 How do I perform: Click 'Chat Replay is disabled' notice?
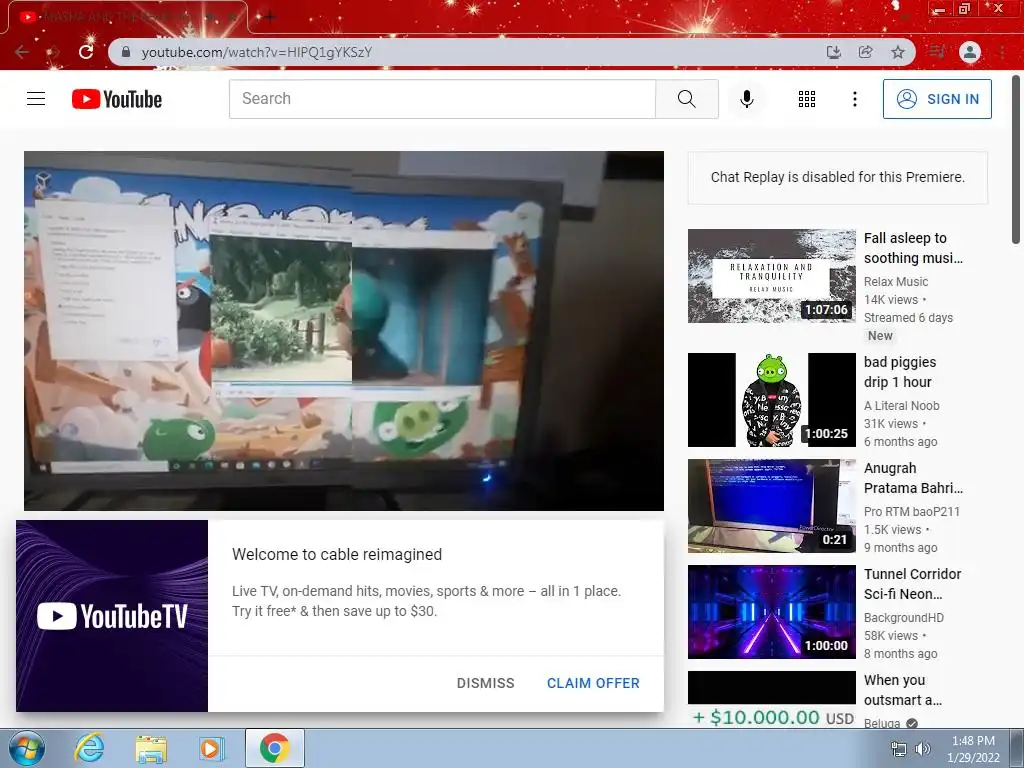837,177
